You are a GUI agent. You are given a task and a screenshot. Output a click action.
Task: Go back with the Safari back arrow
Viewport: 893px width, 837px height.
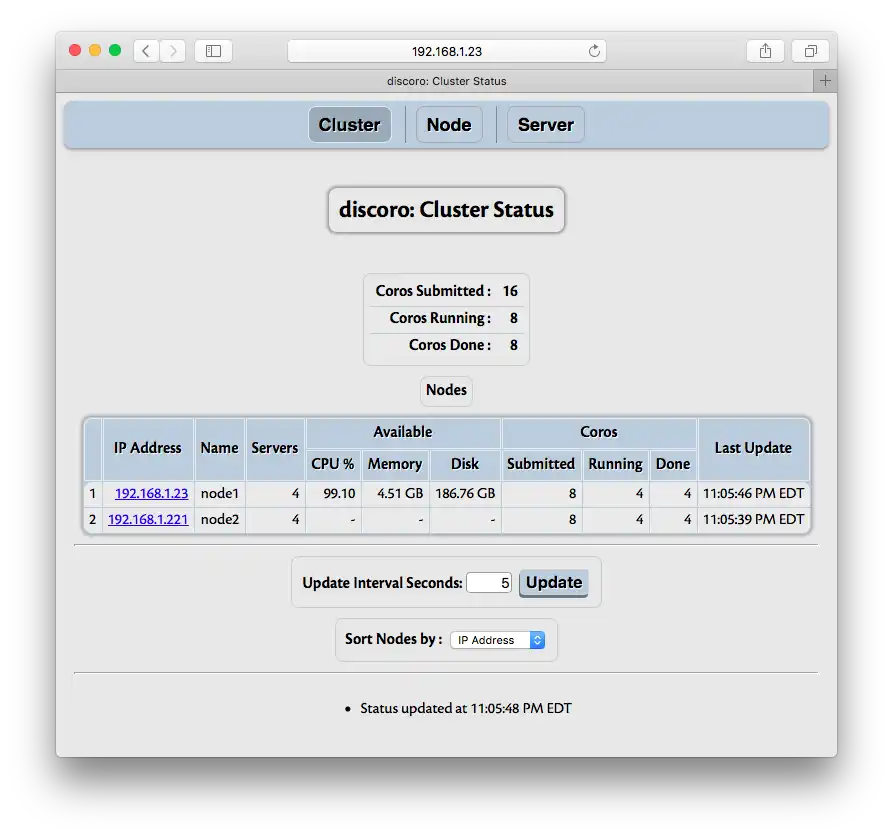(x=146, y=51)
